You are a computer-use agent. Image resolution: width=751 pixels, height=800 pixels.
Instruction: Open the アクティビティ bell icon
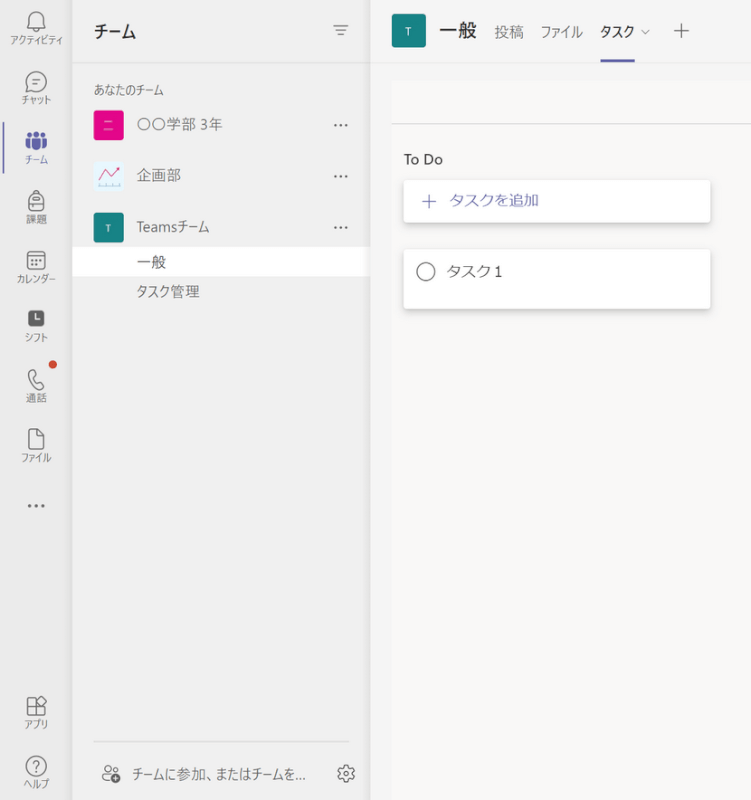point(36,22)
